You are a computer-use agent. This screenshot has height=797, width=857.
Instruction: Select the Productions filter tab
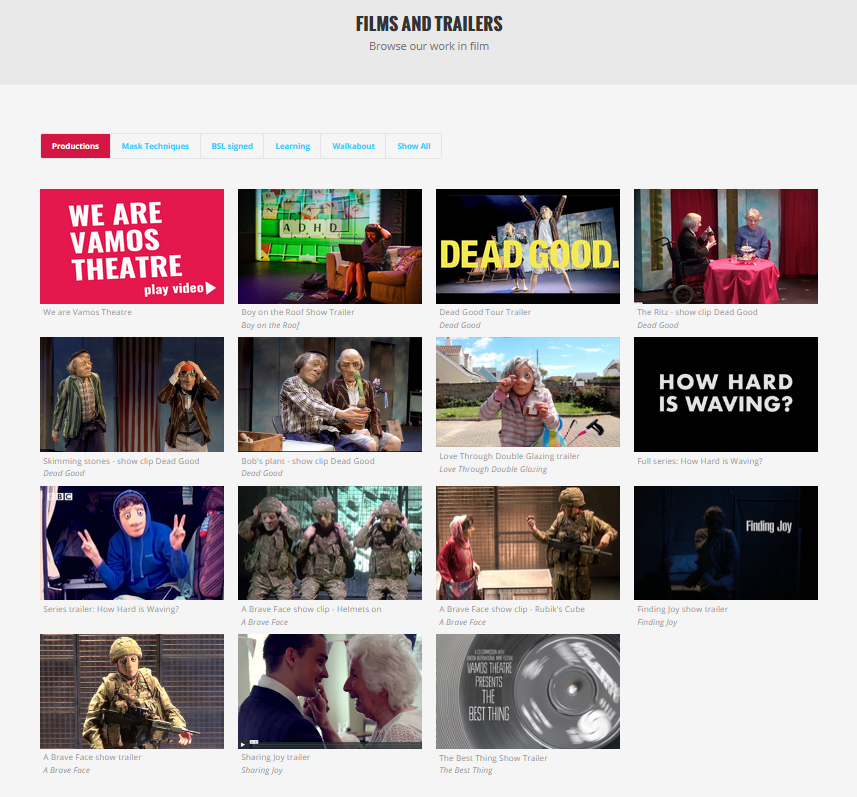(75, 145)
